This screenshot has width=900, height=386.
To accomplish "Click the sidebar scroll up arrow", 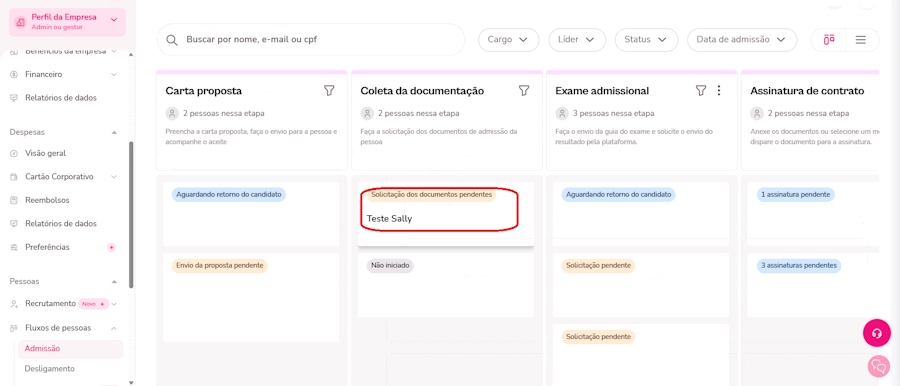I will (x=131, y=55).
